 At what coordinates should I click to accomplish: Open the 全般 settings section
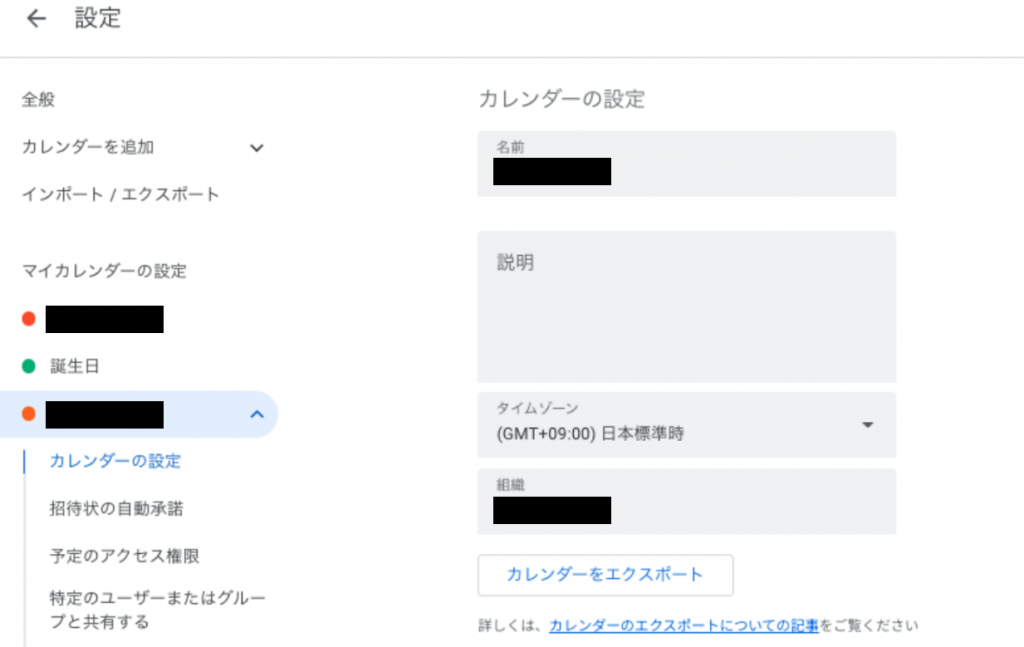coord(38,99)
